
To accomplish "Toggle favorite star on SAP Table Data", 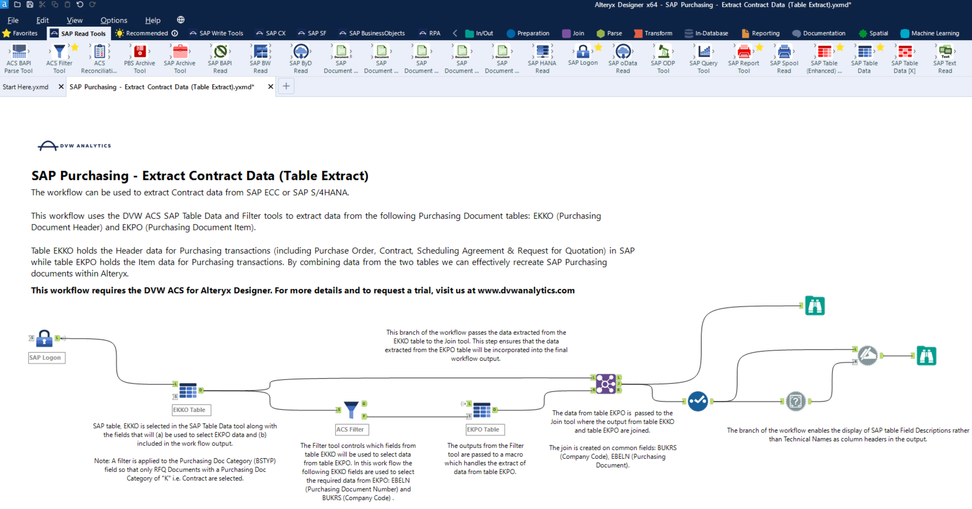I will [880, 47].
